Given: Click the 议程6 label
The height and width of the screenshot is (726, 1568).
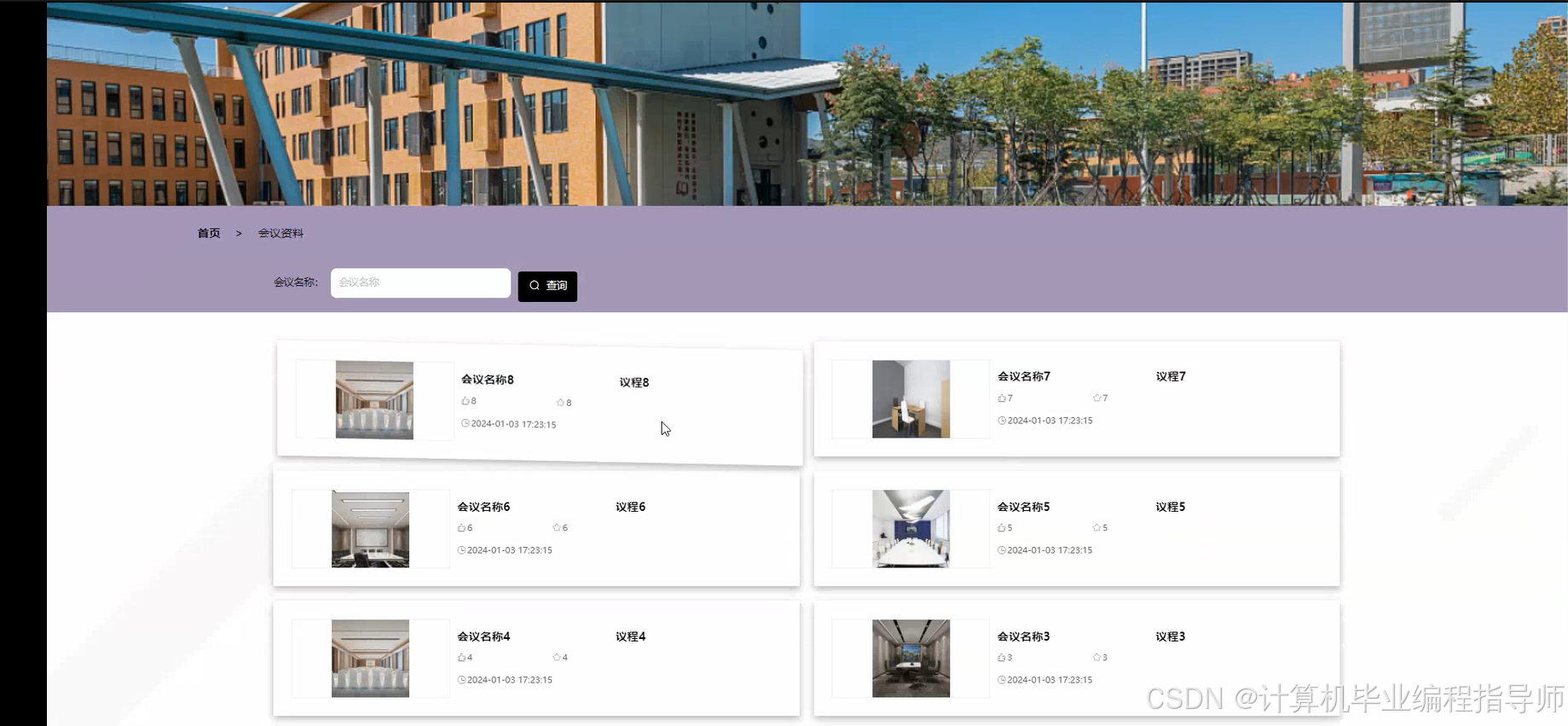Looking at the screenshot, I should coord(631,507).
